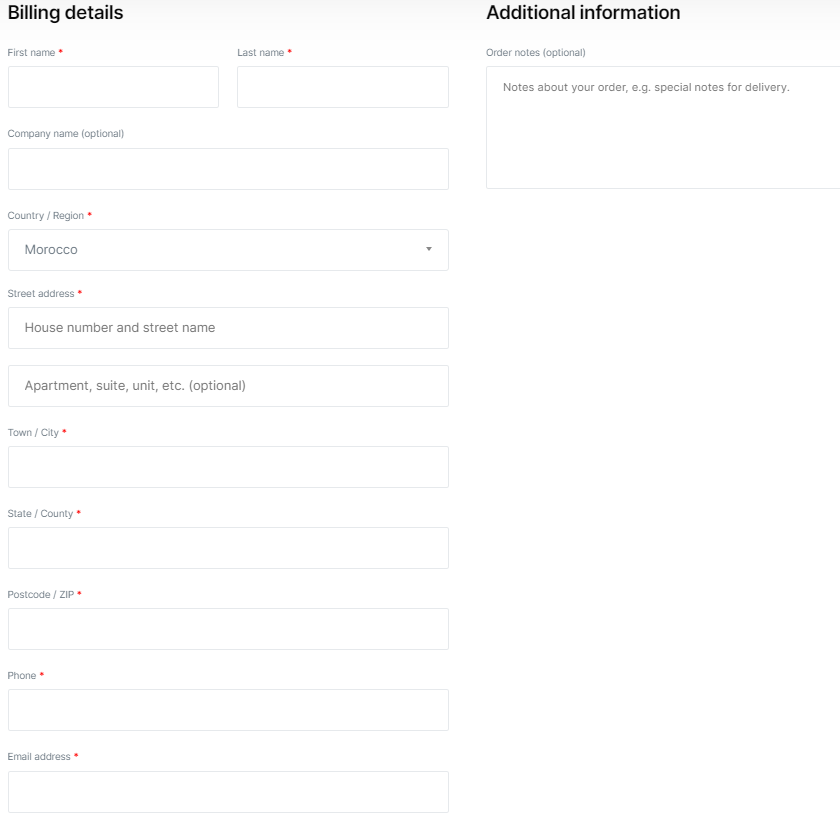Click the Email address input field
The width and height of the screenshot is (840, 821).
(228, 791)
